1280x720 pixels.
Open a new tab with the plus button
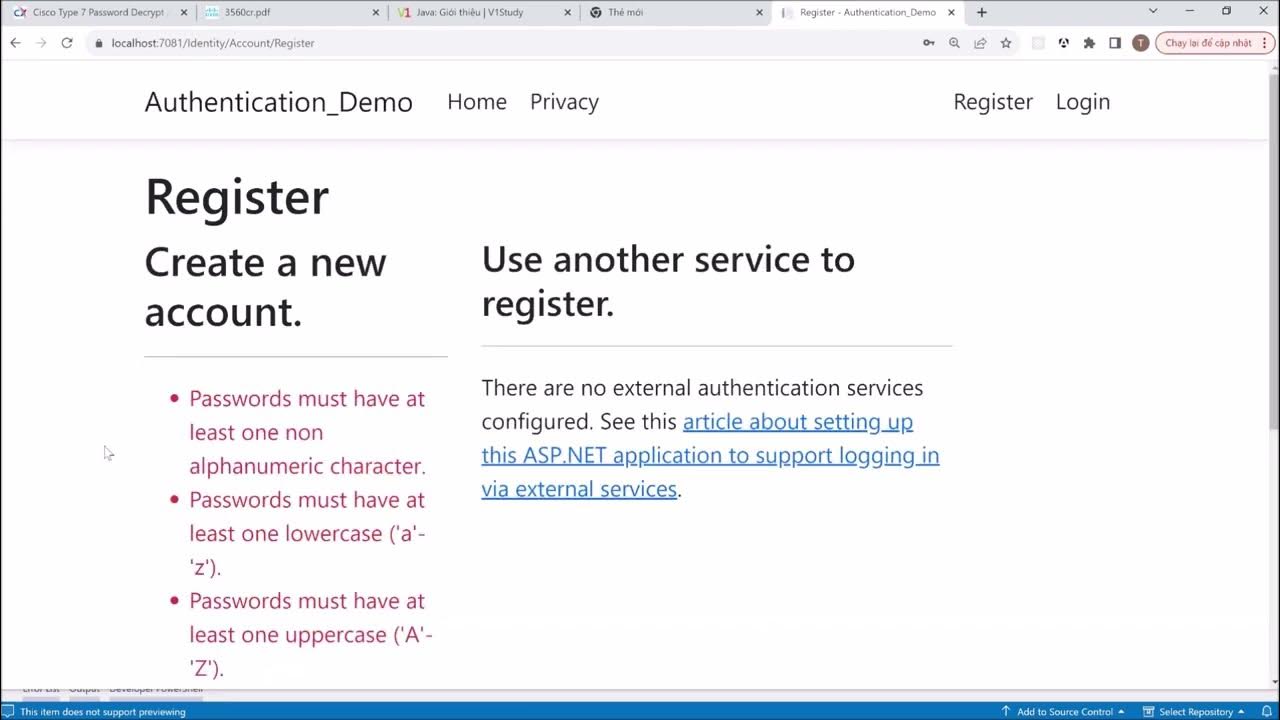981,12
